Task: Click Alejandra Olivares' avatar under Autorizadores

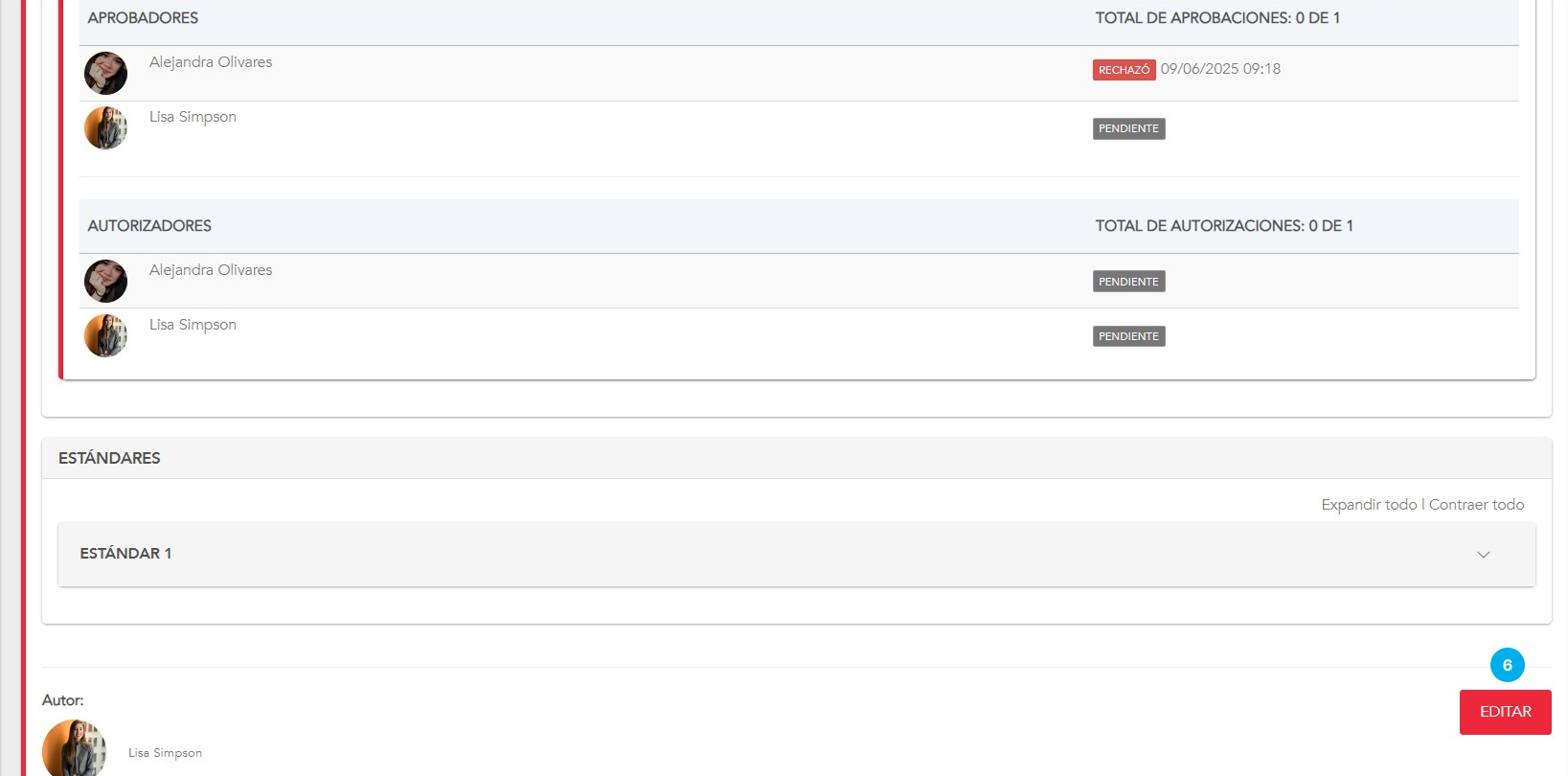Action: (x=105, y=281)
